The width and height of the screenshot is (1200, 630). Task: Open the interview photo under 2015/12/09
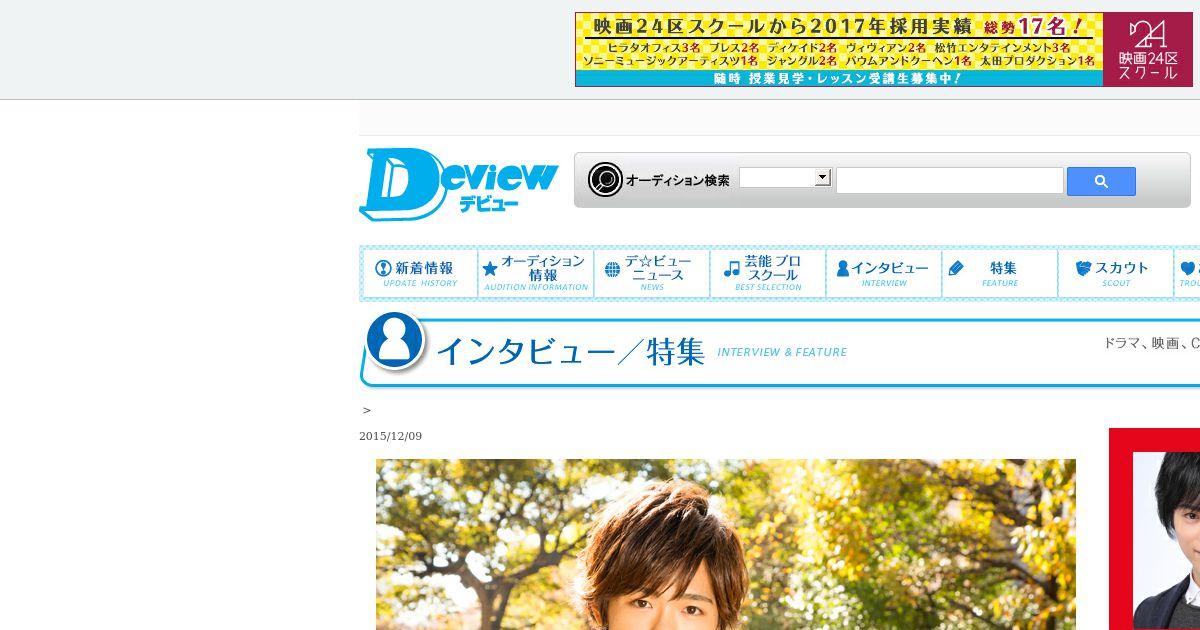point(726,544)
